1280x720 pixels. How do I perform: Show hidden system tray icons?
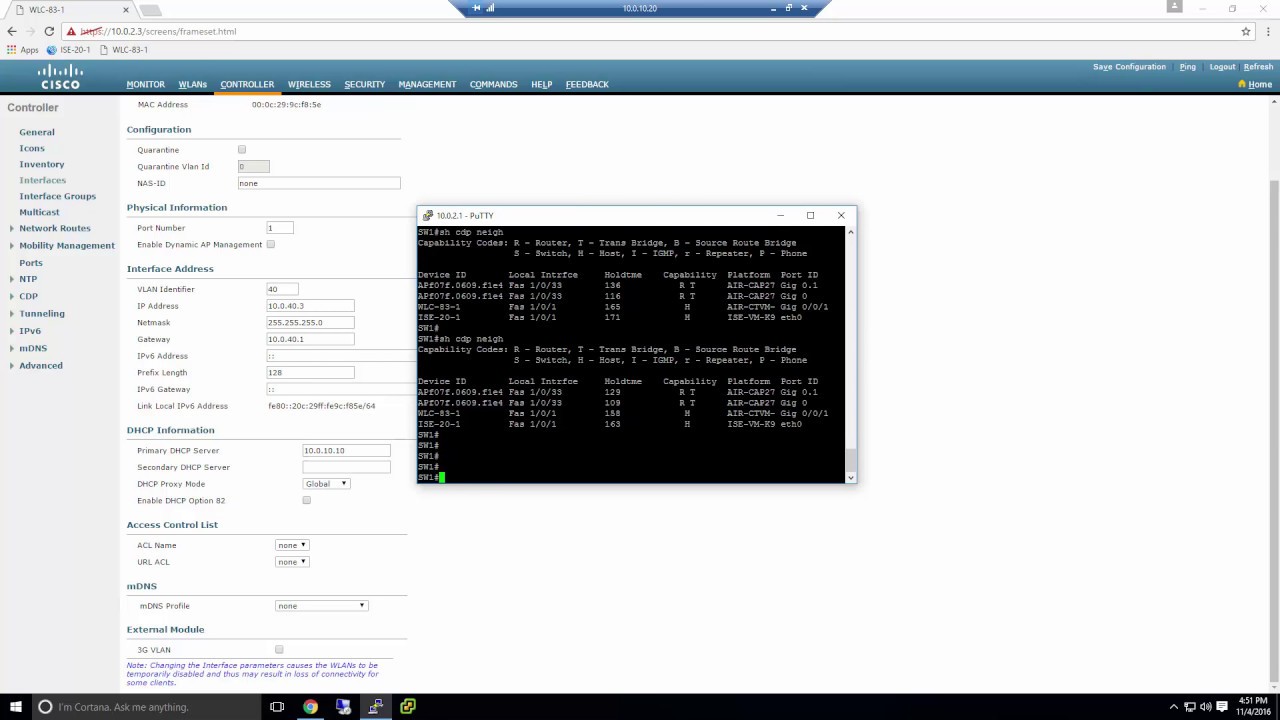(1174, 707)
